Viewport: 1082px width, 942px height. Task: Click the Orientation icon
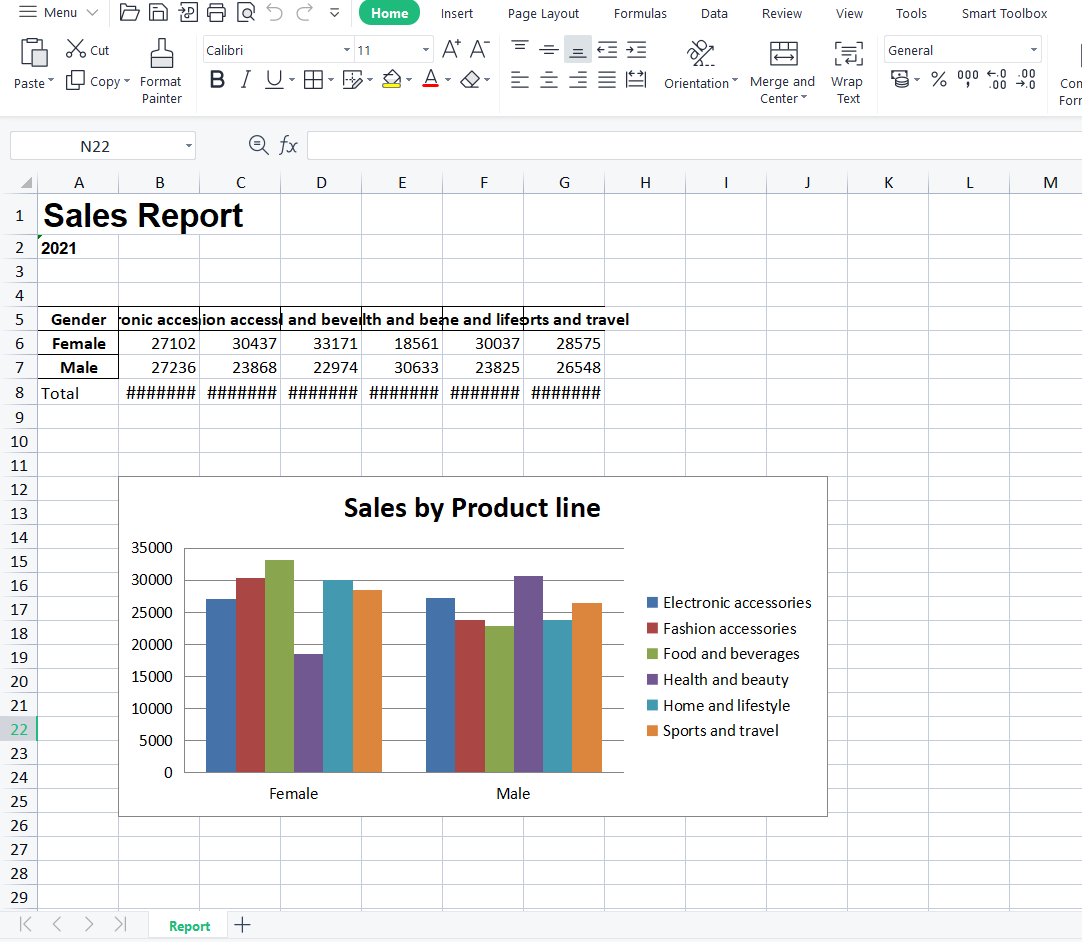[x=700, y=53]
